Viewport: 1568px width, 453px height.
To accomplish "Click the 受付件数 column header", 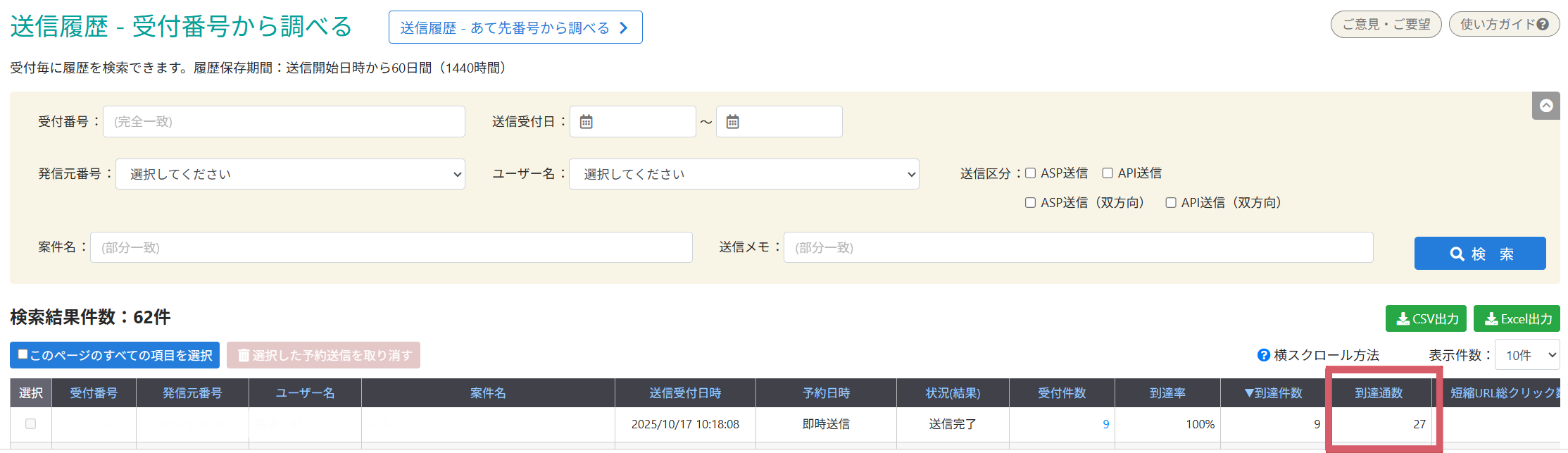I will (1062, 393).
